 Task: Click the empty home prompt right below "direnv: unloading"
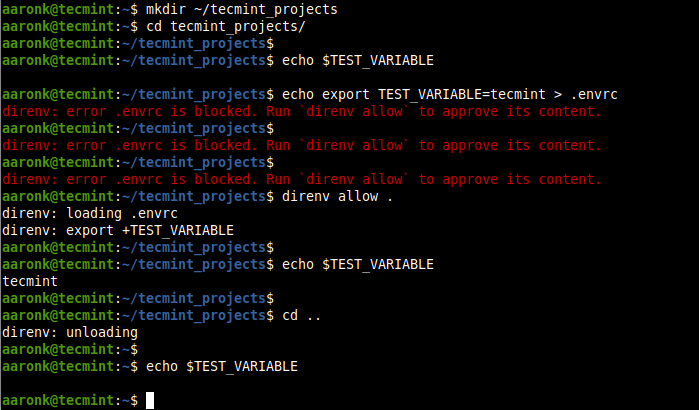click(68, 349)
